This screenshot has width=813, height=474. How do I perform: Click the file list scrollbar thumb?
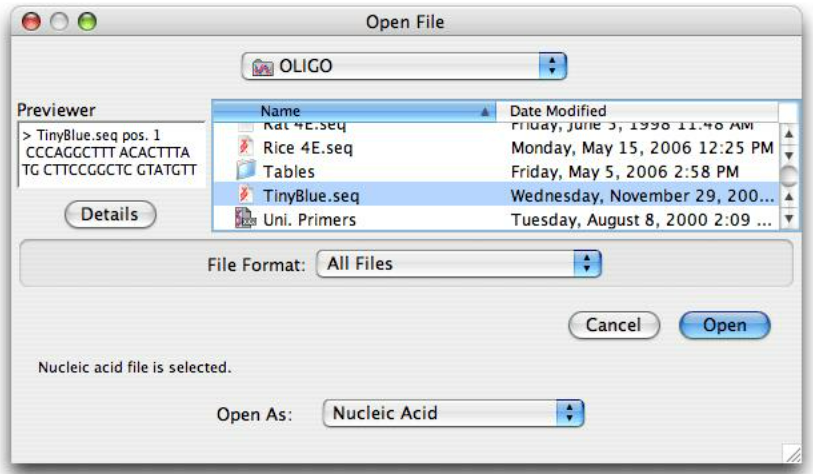click(788, 175)
